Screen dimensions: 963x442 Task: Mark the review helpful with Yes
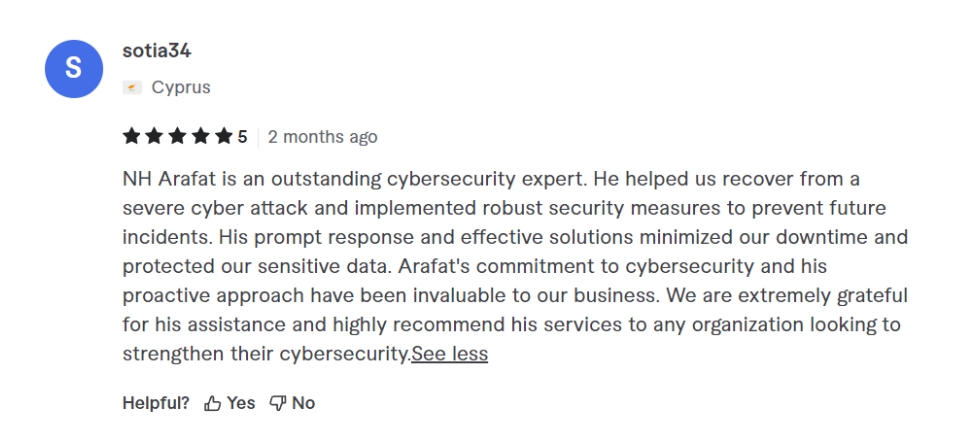coord(241,403)
